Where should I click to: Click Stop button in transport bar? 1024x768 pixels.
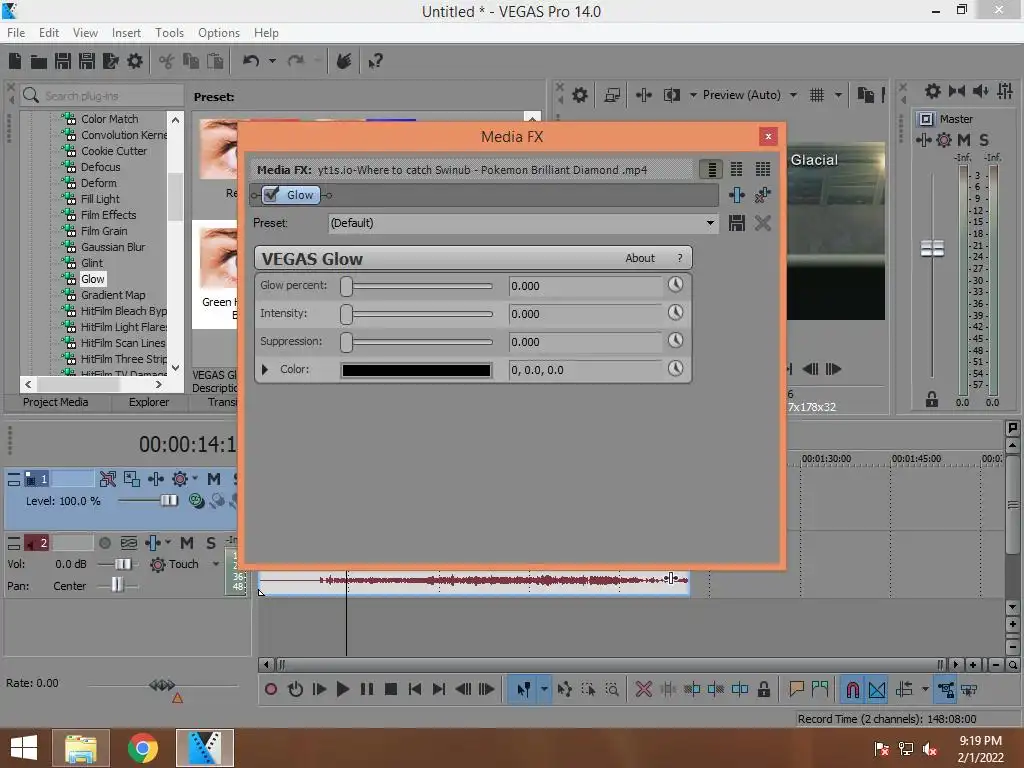[391, 689]
